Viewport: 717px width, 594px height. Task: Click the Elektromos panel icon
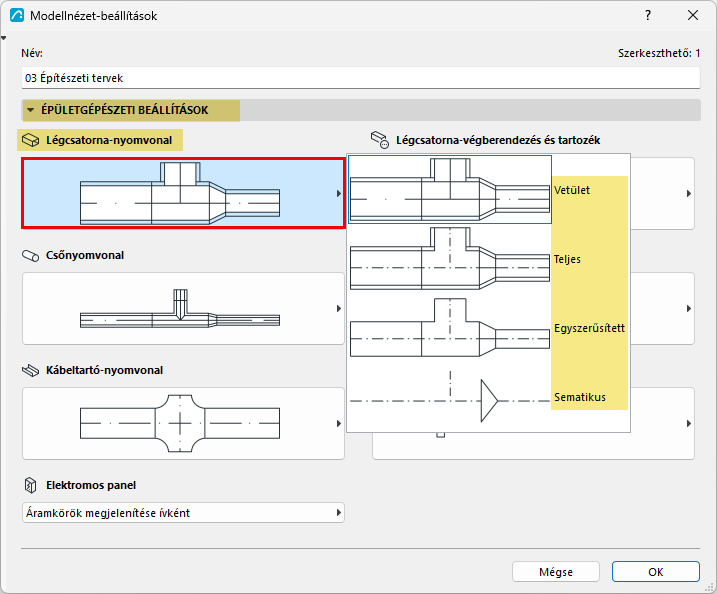pyautogui.click(x=30, y=485)
